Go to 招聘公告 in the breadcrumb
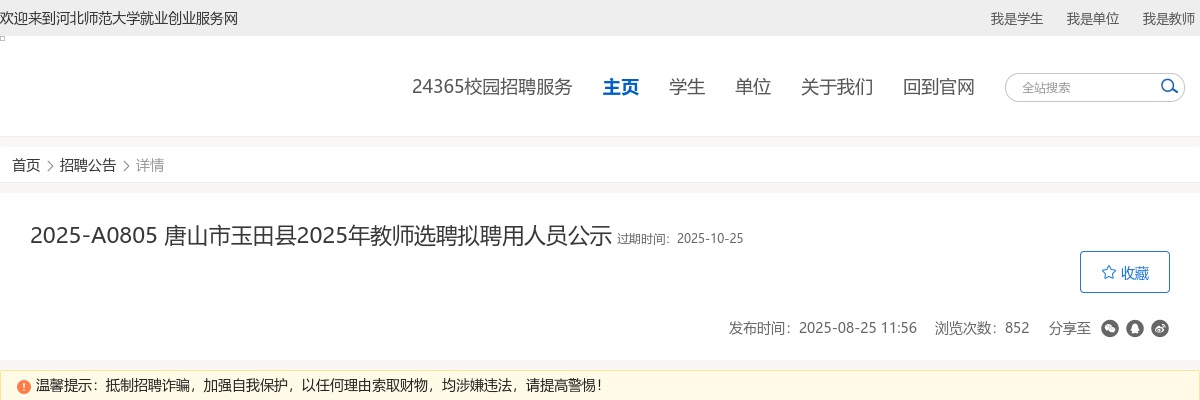The height and width of the screenshot is (400, 1200). click(88, 166)
